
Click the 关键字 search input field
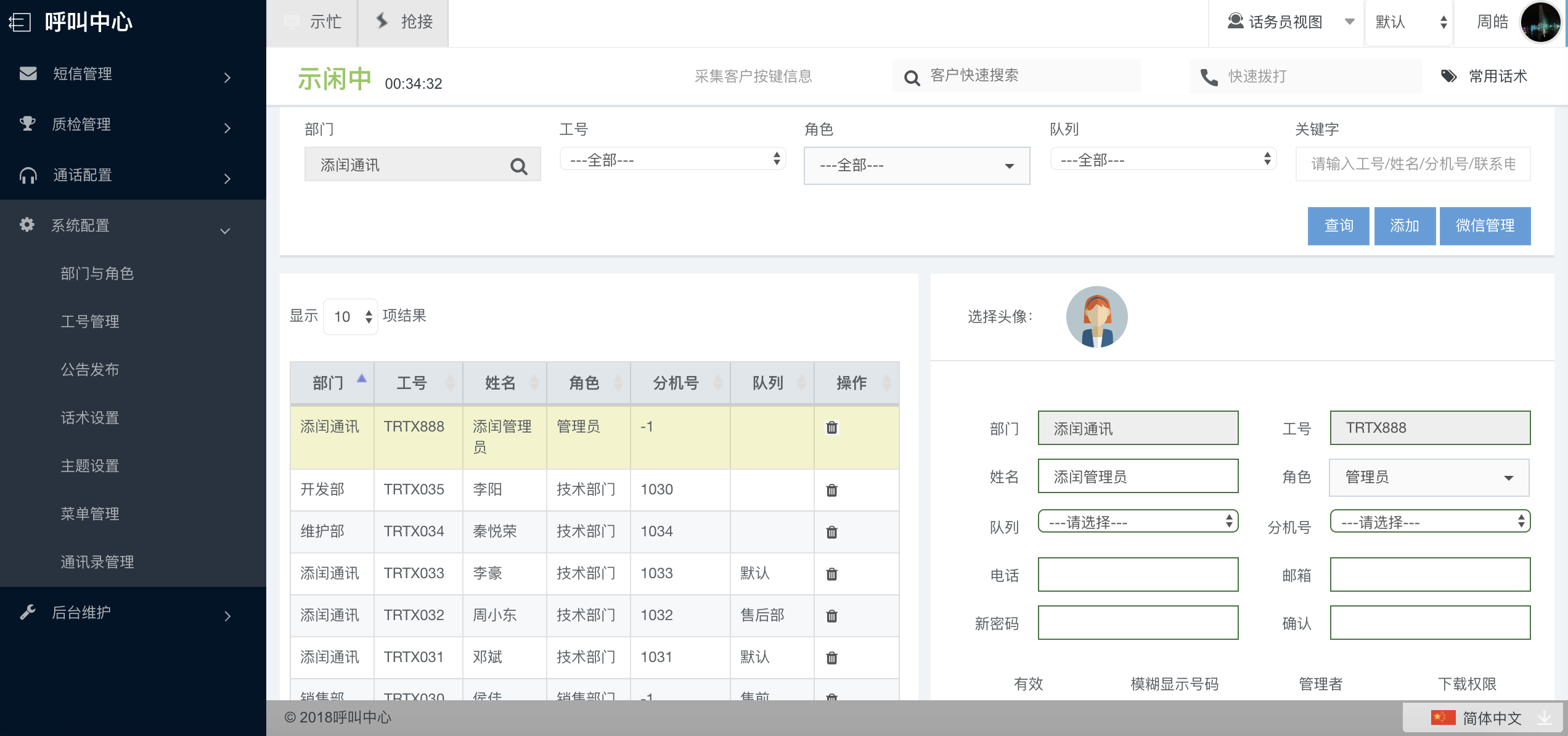click(1412, 164)
